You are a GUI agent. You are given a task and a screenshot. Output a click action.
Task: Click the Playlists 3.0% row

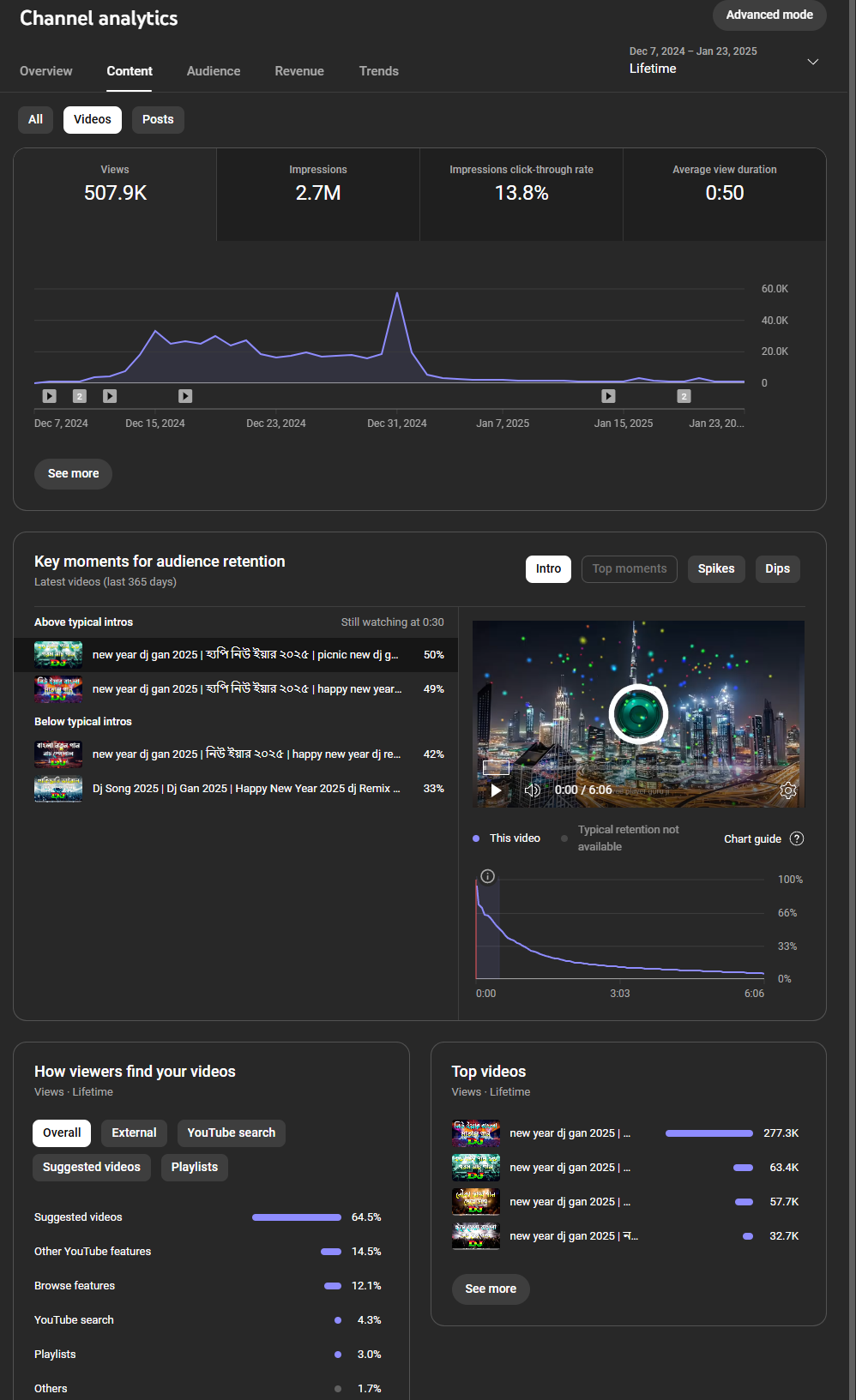click(208, 1355)
